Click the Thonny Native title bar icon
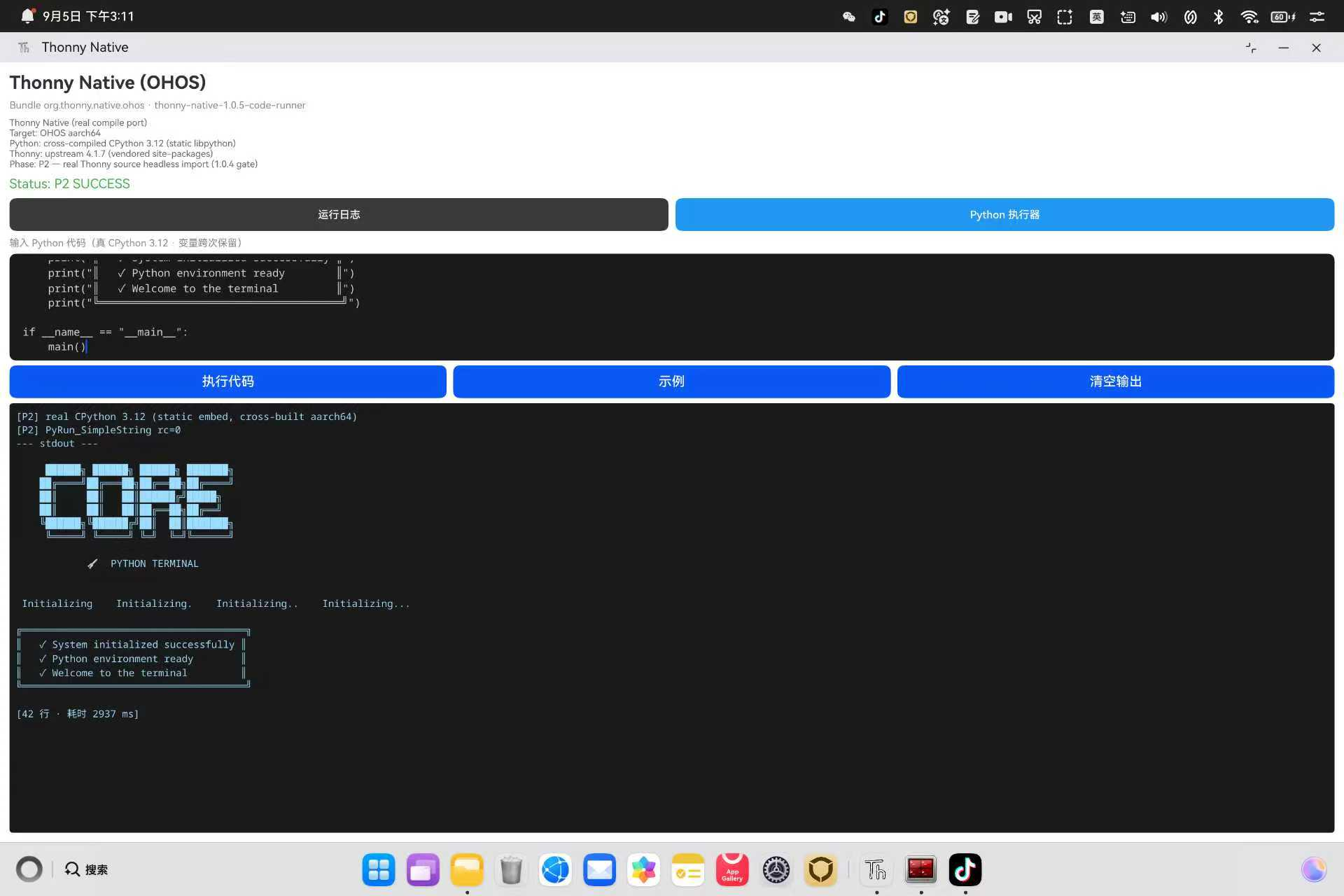The height and width of the screenshot is (896, 1344). point(24,47)
